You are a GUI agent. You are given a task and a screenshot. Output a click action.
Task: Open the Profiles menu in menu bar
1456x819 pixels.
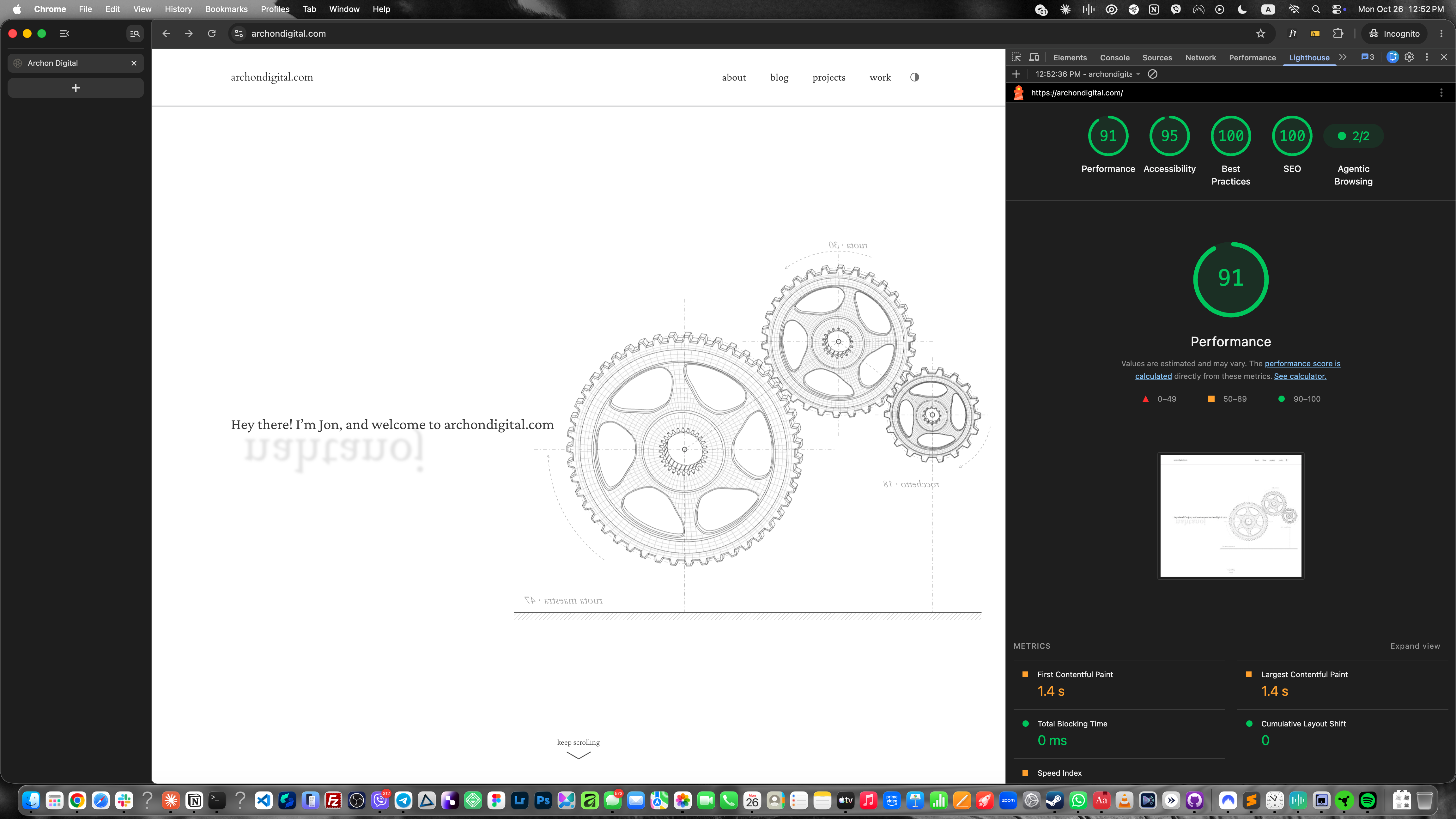tap(275, 9)
